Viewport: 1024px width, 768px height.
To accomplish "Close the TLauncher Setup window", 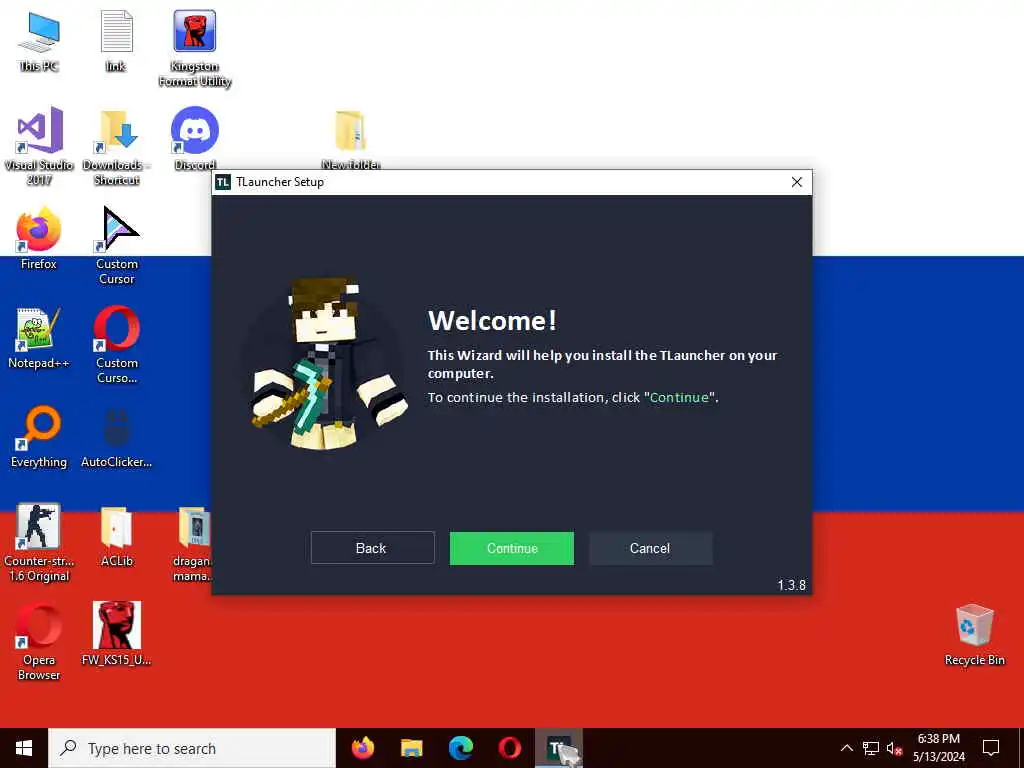I will [797, 182].
